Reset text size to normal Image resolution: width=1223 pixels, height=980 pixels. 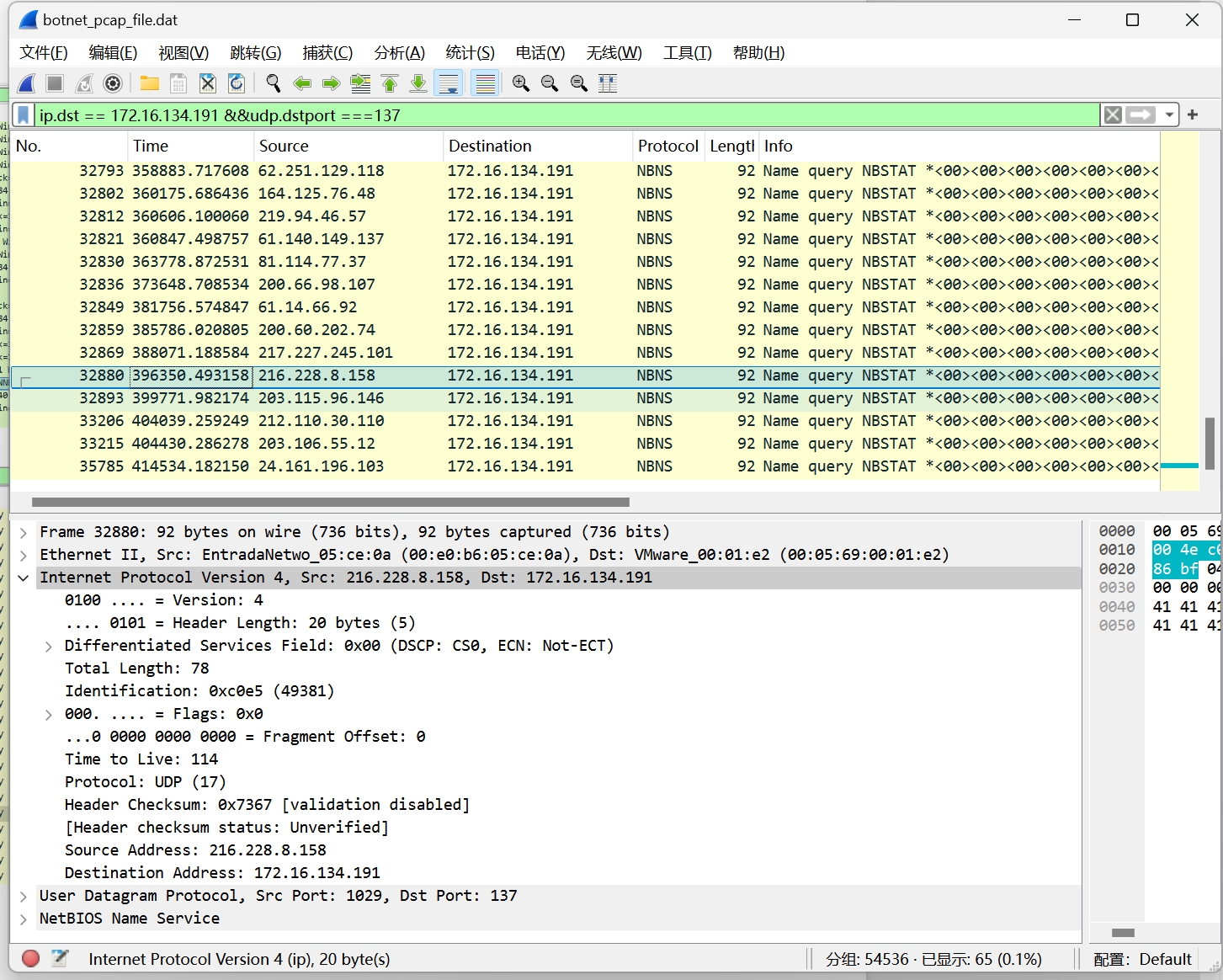(x=579, y=83)
